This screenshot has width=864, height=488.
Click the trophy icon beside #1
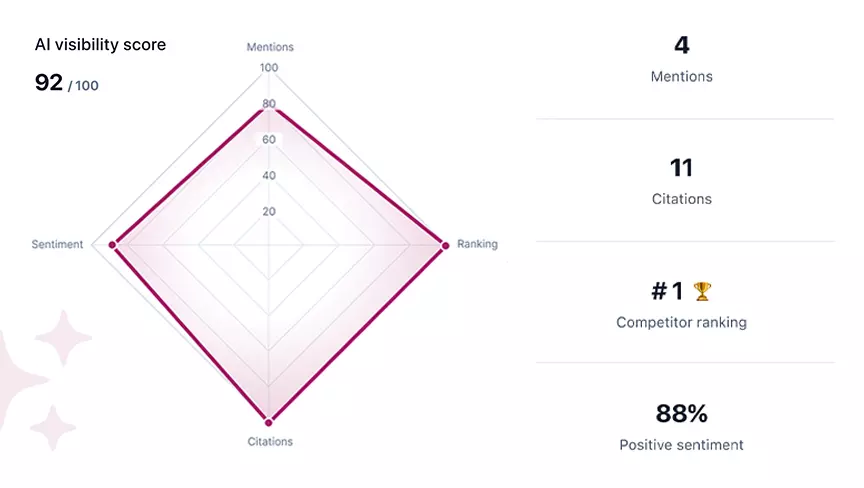[703, 291]
